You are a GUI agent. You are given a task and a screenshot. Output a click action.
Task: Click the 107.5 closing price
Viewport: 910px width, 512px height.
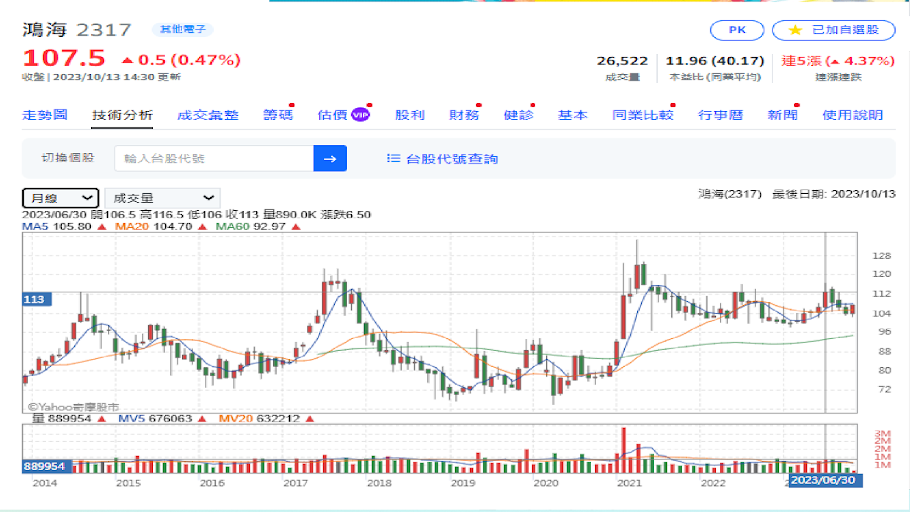pyautogui.click(x=64, y=58)
